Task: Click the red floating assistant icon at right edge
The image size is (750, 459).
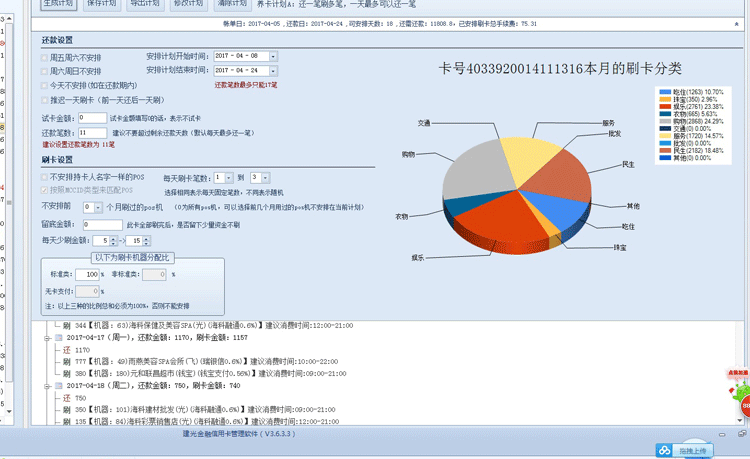Action: [x=744, y=405]
